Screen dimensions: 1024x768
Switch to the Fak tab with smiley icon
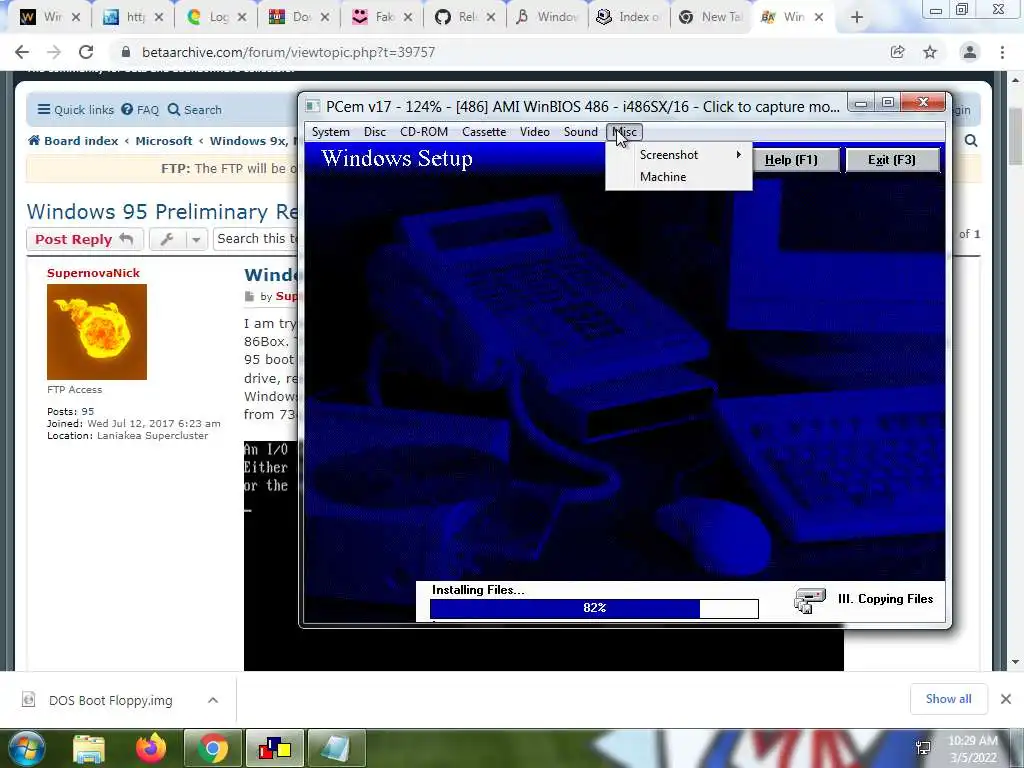(381, 17)
